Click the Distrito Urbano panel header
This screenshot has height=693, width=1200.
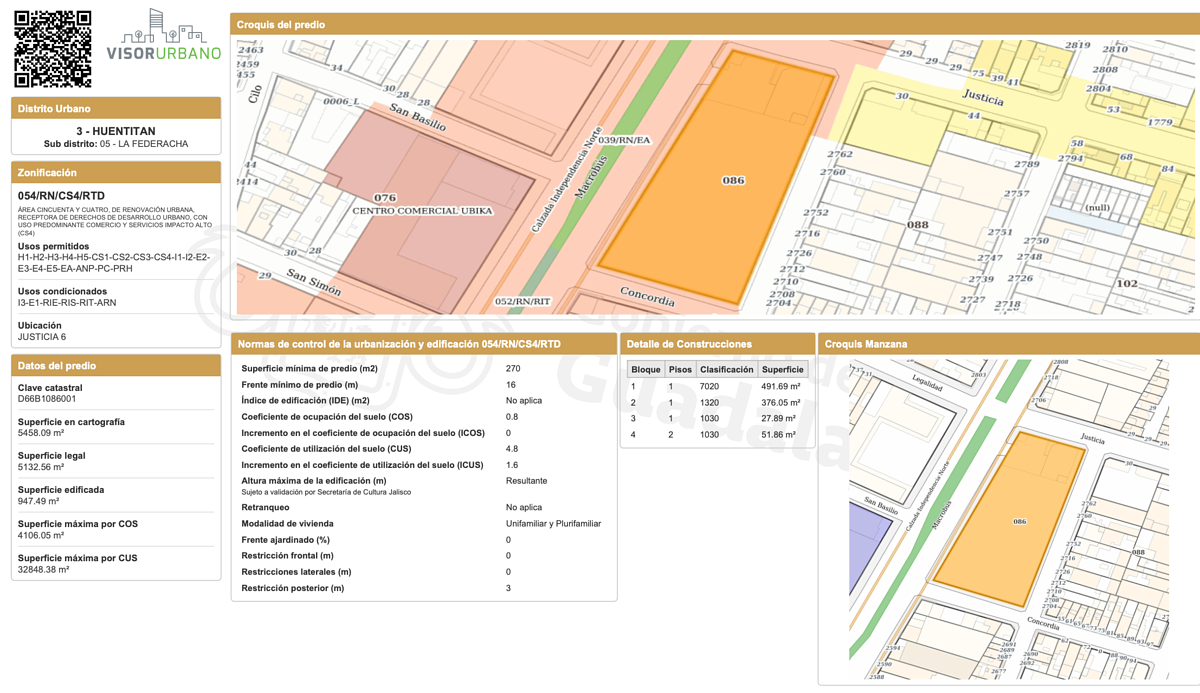point(116,108)
